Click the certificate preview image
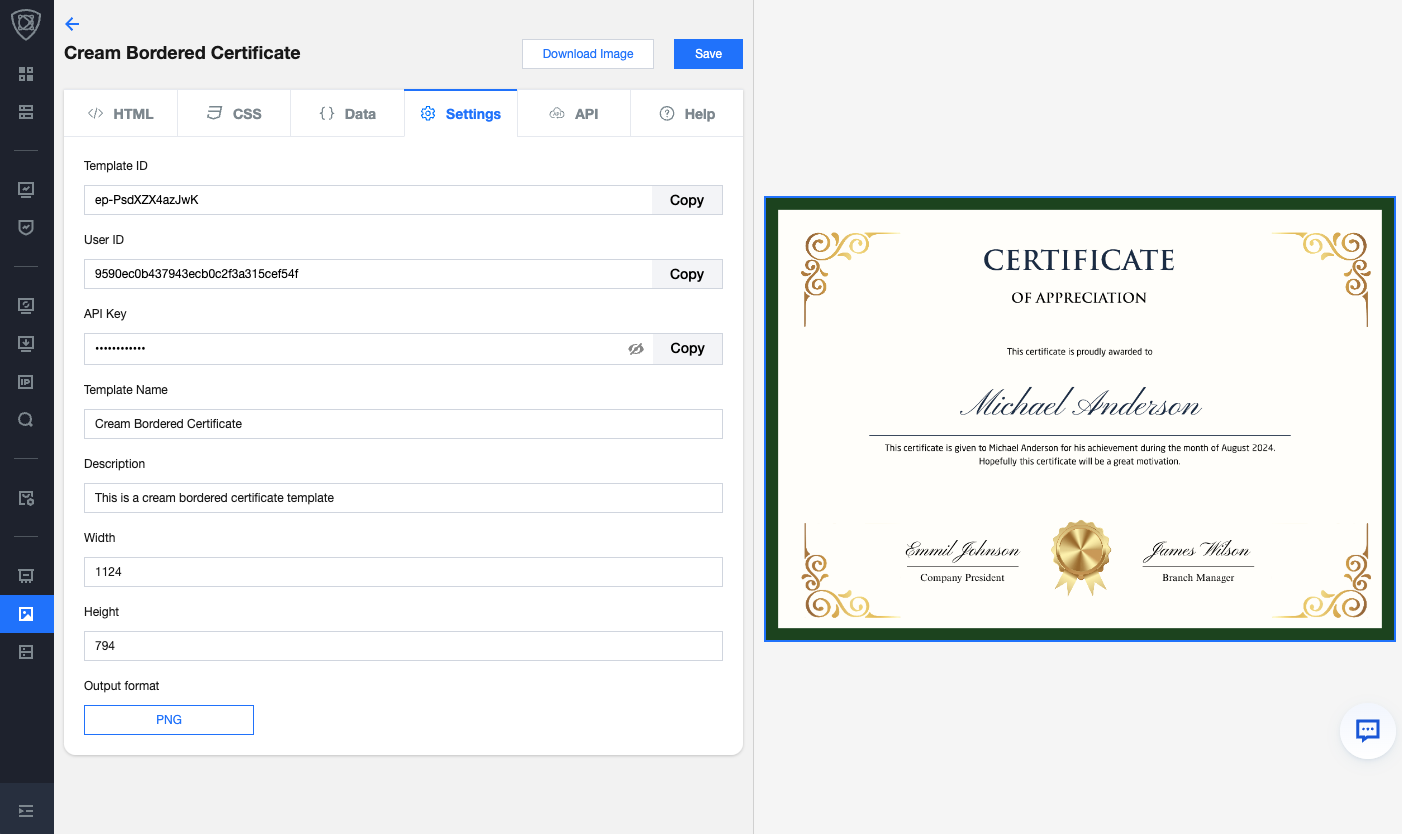The width and height of the screenshot is (1402, 834). pos(1079,419)
